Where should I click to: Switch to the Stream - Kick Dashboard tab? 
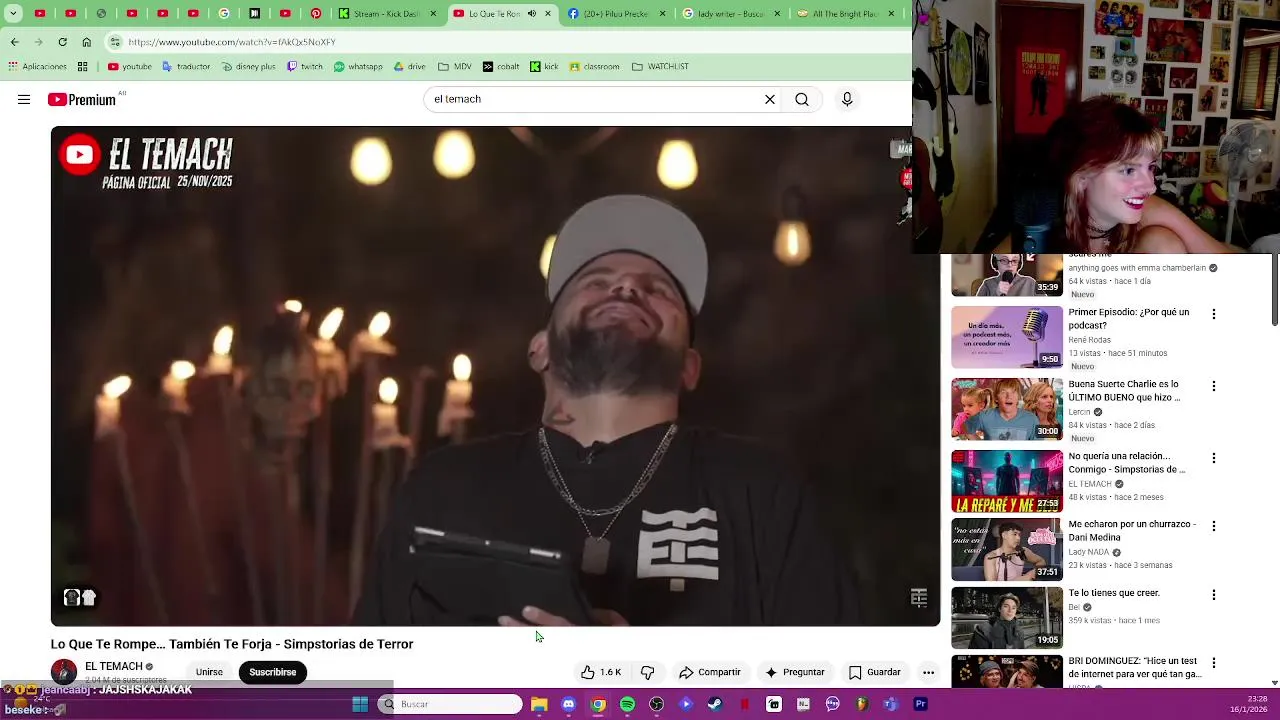pyautogui.click(x=386, y=14)
